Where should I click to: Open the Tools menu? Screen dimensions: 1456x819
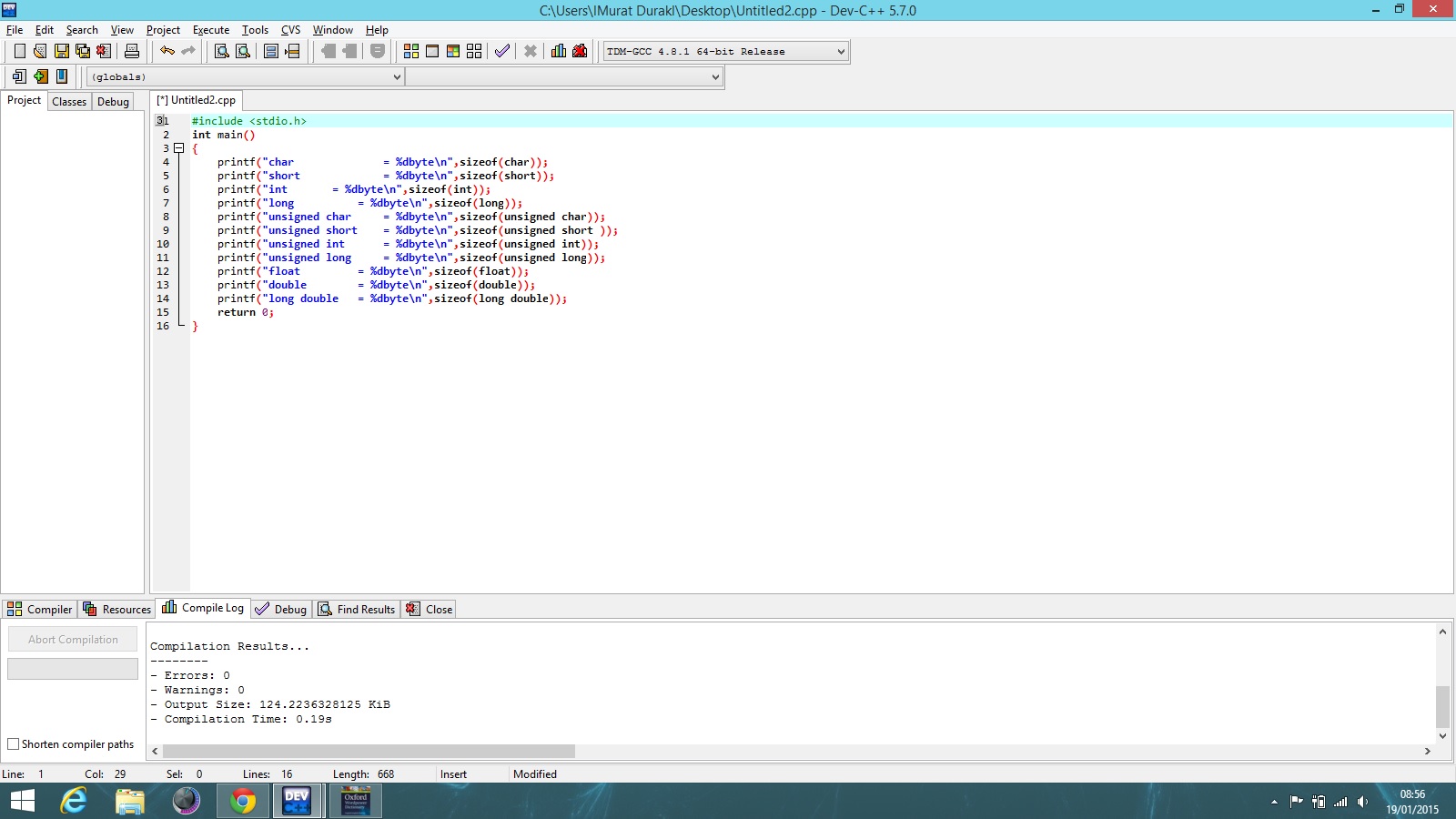(x=255, y=30)
